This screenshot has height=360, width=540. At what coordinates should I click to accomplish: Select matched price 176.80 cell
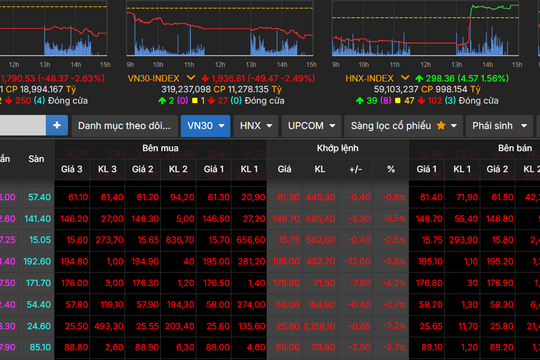point(286,283)
